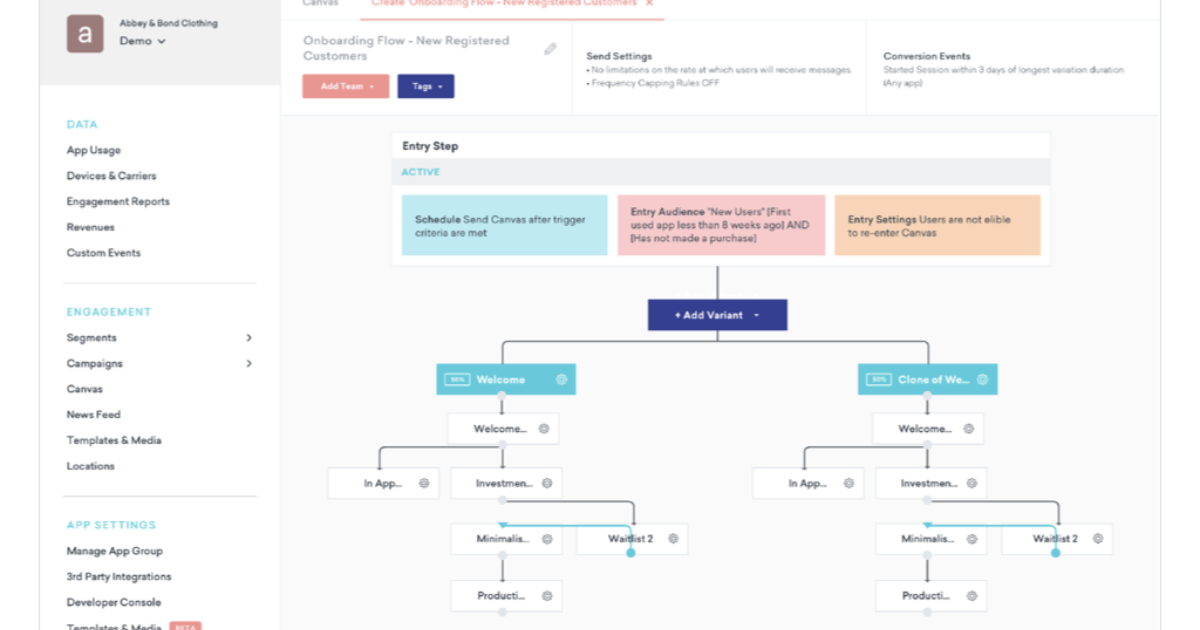Click gear on the Minimalis... step

coord(547,539)
